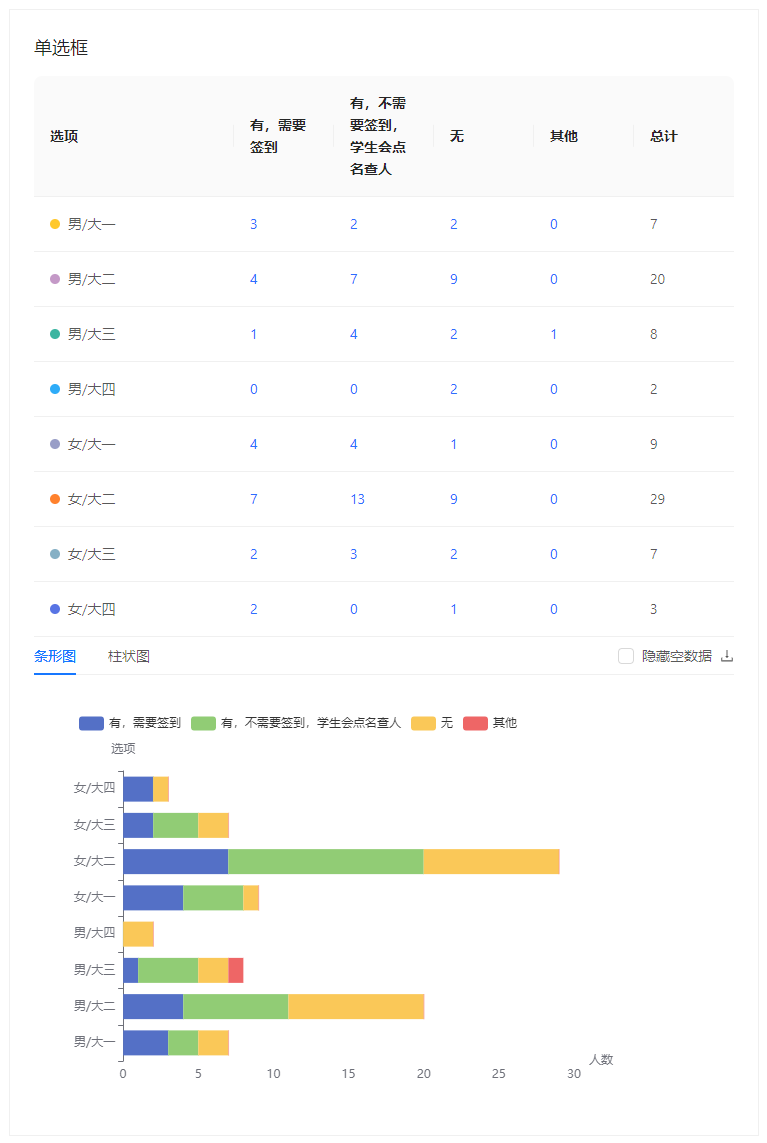Click the 男/大二 yellow bar segment
The height and width of the screenshot is (1143, 767).
click(356, 1007)
